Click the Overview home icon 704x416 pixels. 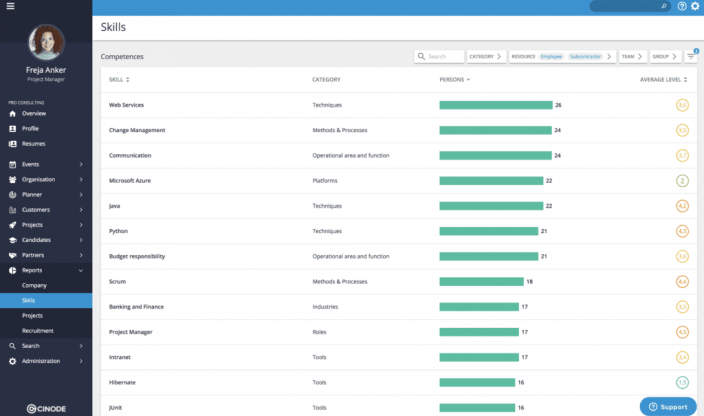pos(12,113)
